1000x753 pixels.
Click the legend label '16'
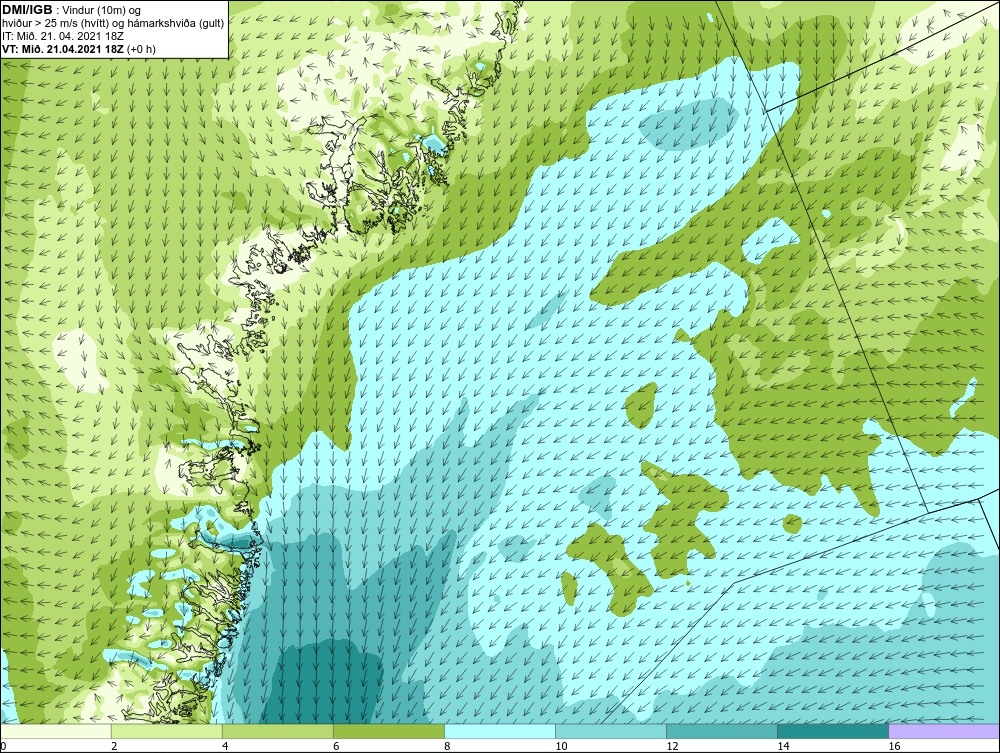894,747
